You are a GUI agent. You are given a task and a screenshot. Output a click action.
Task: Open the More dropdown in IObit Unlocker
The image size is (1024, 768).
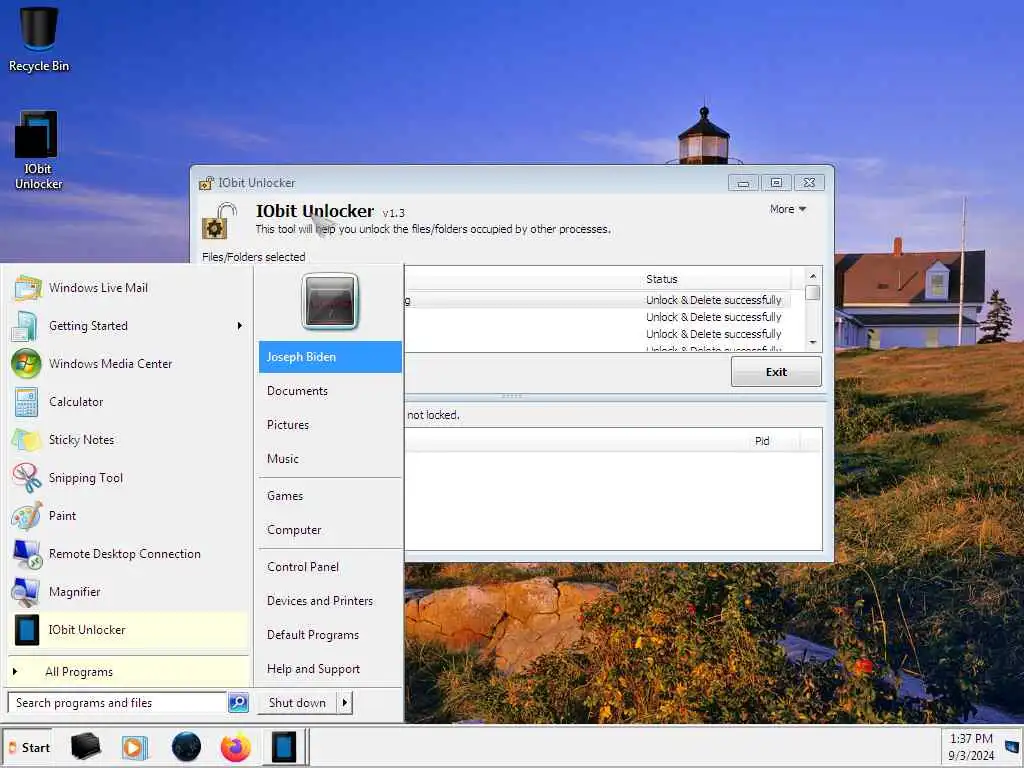click(788, 210)
